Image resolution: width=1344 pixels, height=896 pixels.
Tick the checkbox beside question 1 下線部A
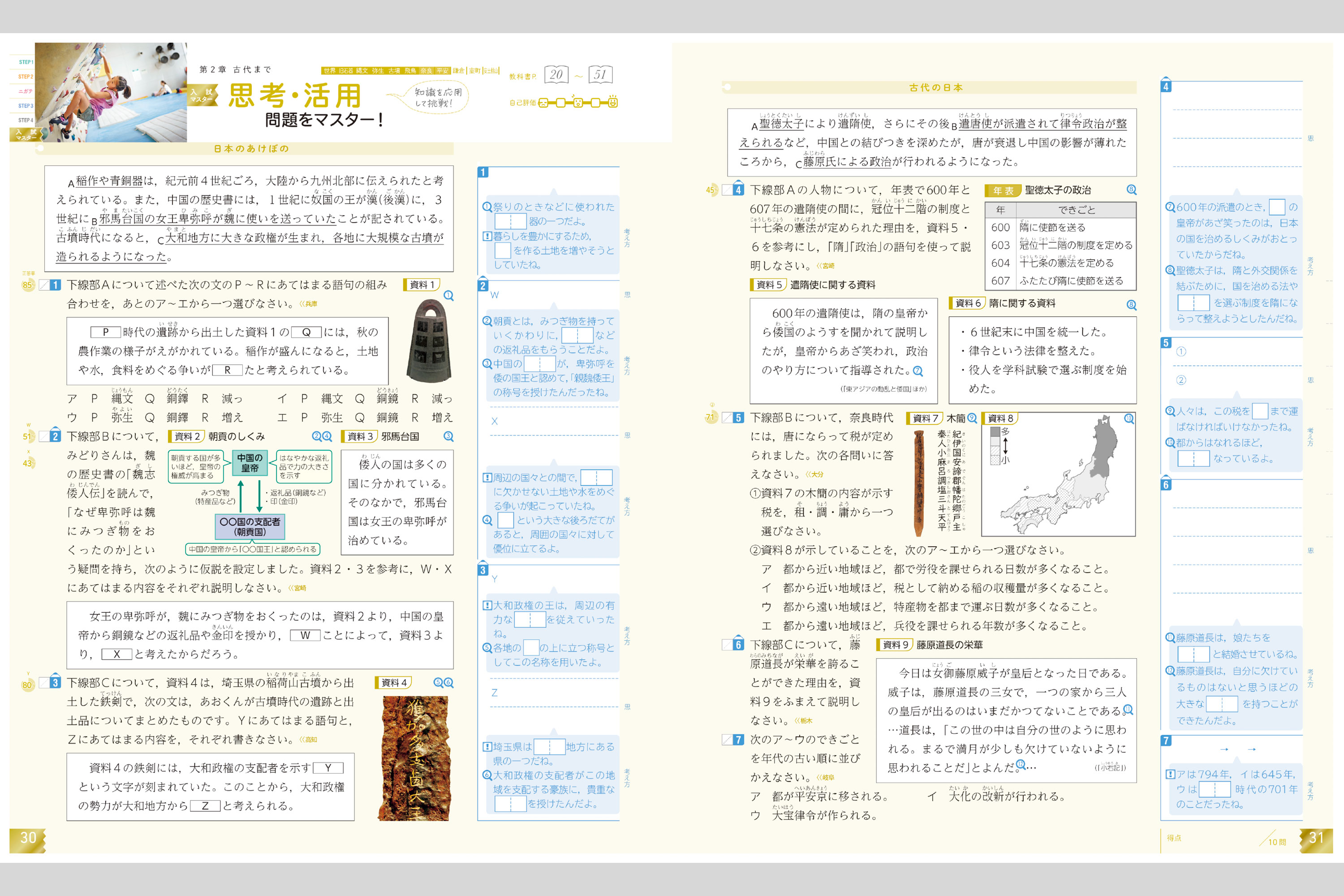click(43, 284)
